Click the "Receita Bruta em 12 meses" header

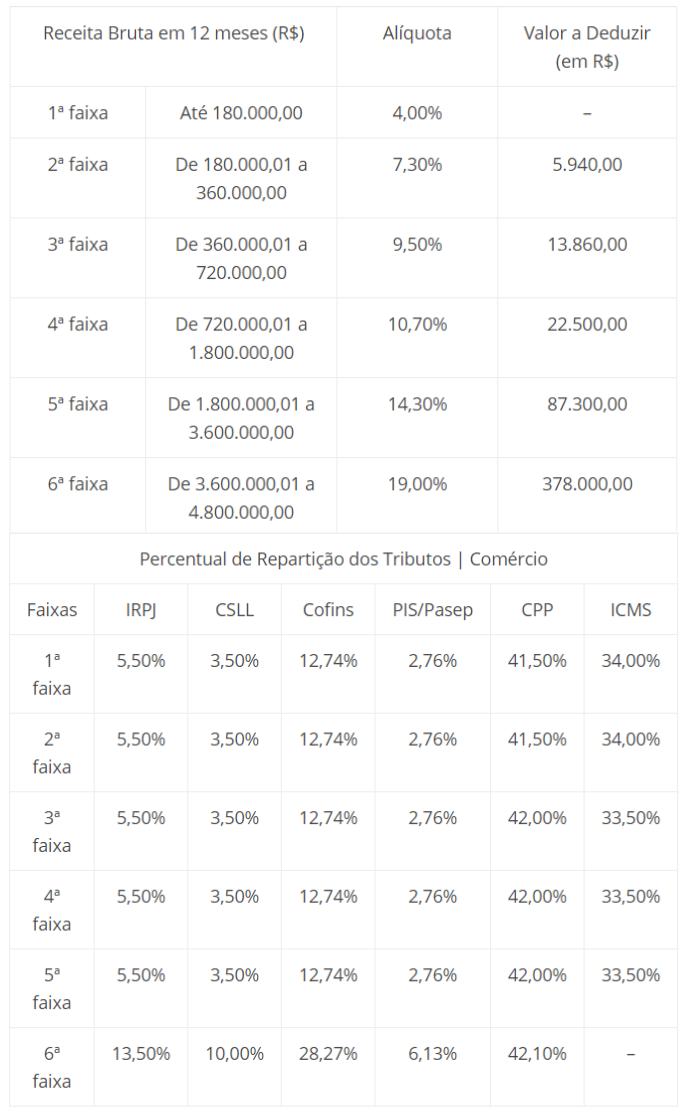coord(173,33)
